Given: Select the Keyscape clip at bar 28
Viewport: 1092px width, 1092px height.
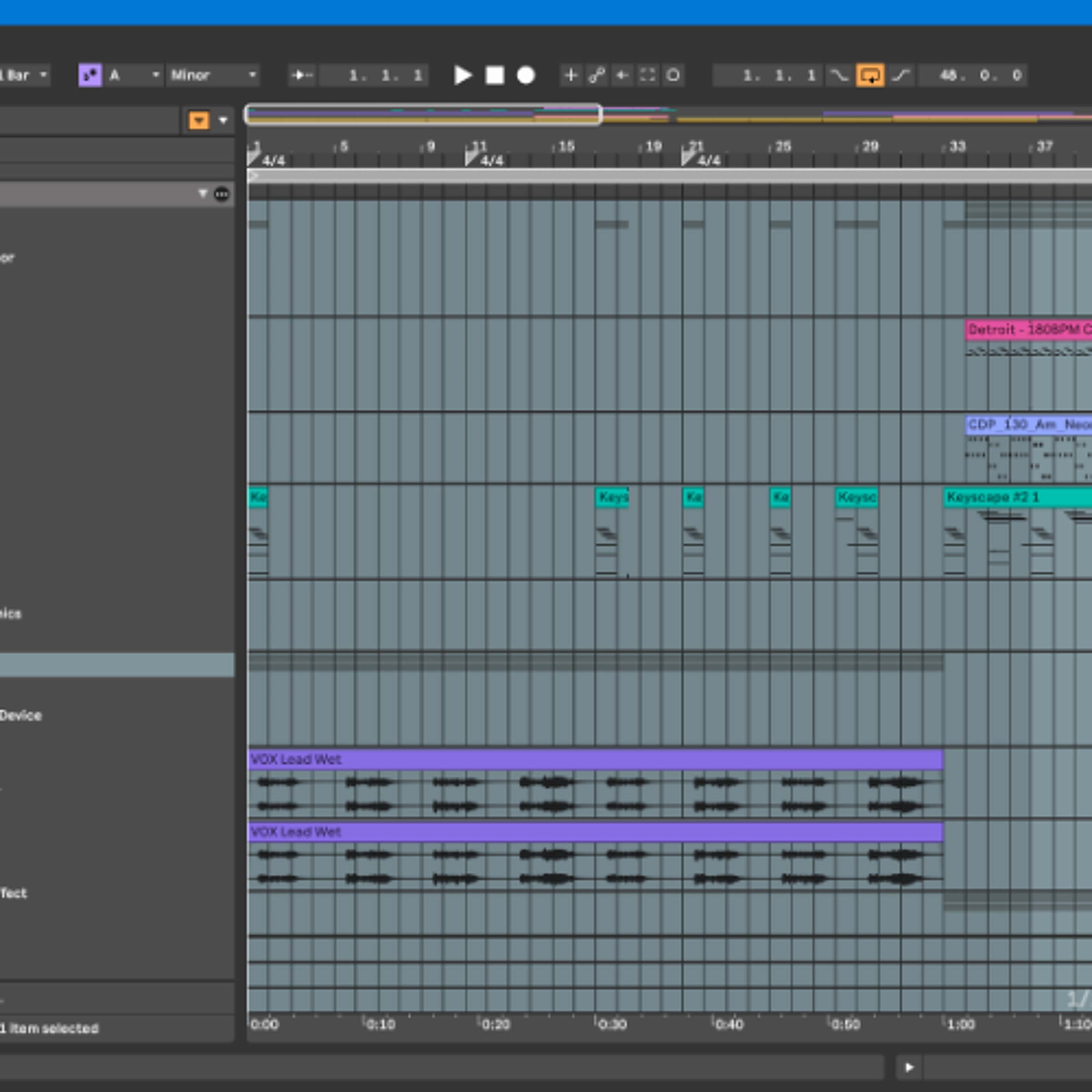Looking at the screenshot, I should (x=857, y=497).
